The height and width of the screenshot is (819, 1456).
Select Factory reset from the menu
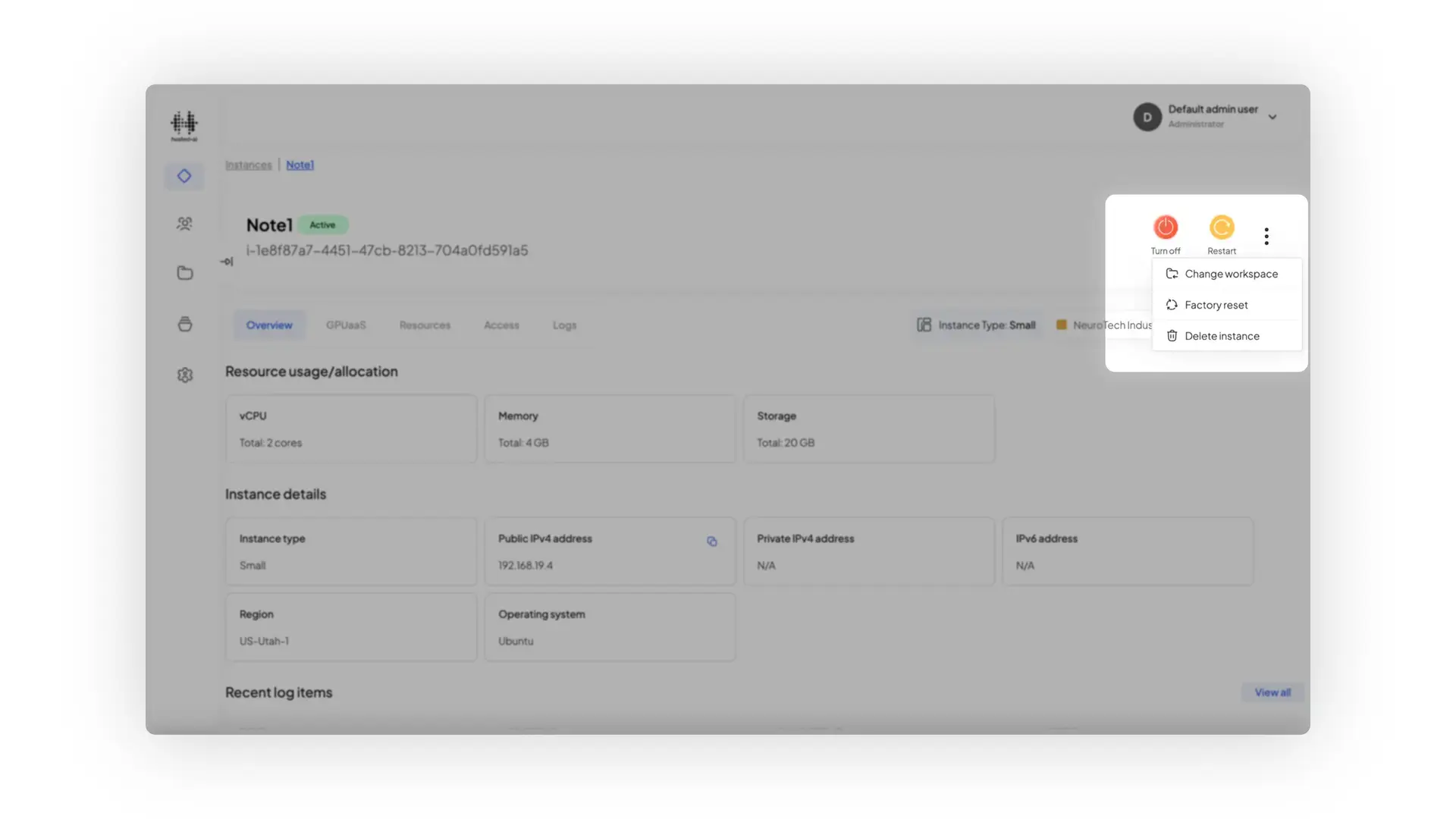[1216, 304]
